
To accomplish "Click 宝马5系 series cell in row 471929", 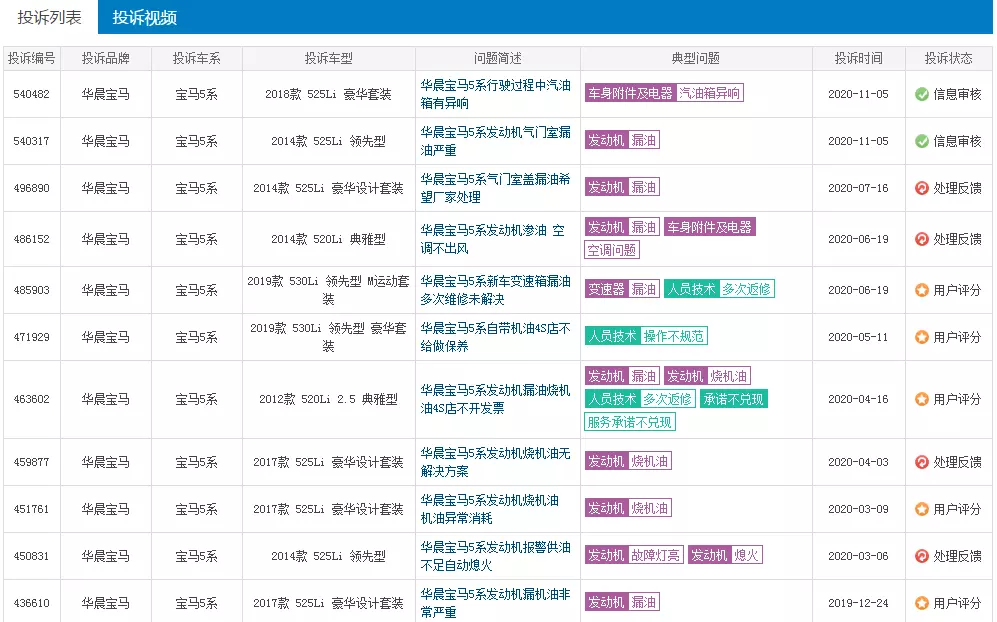I will 196,337.
